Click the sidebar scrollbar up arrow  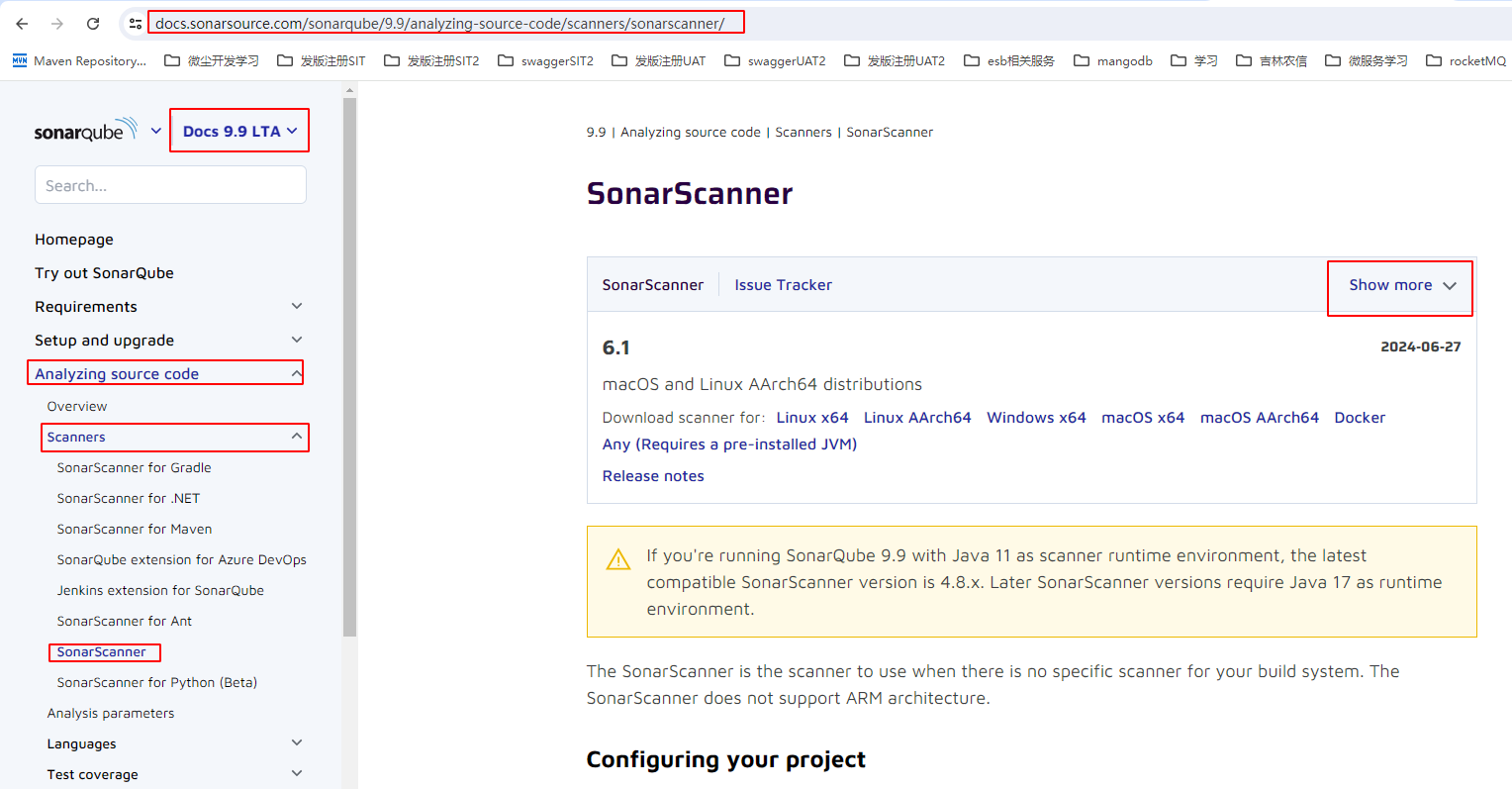pyautogui.click(x=349, y=89)
